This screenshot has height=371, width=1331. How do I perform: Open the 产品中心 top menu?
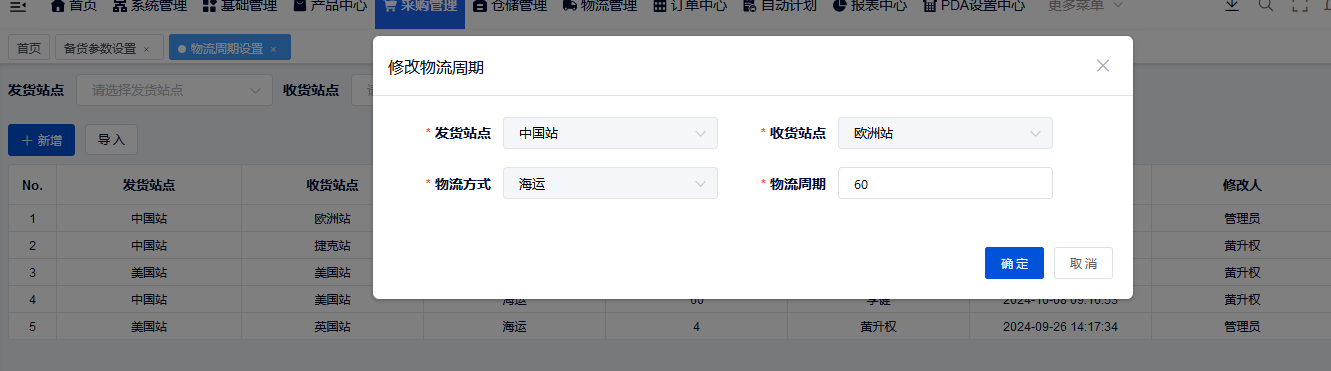click(x=331, y=6)
